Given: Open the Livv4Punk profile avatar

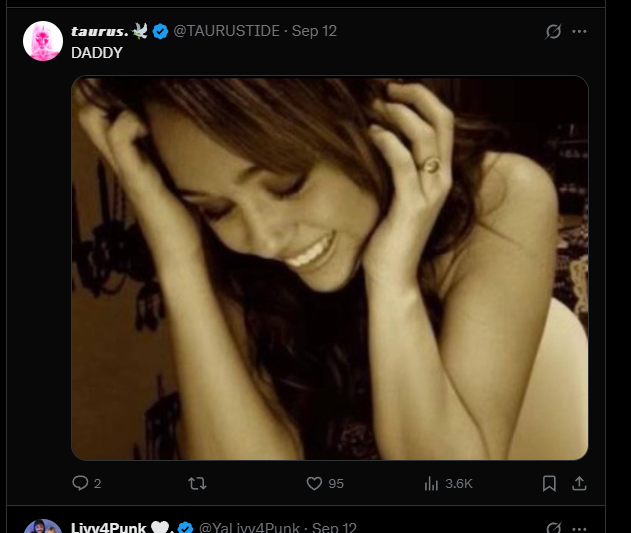Looking at the screenshot, I should (42, 527).
